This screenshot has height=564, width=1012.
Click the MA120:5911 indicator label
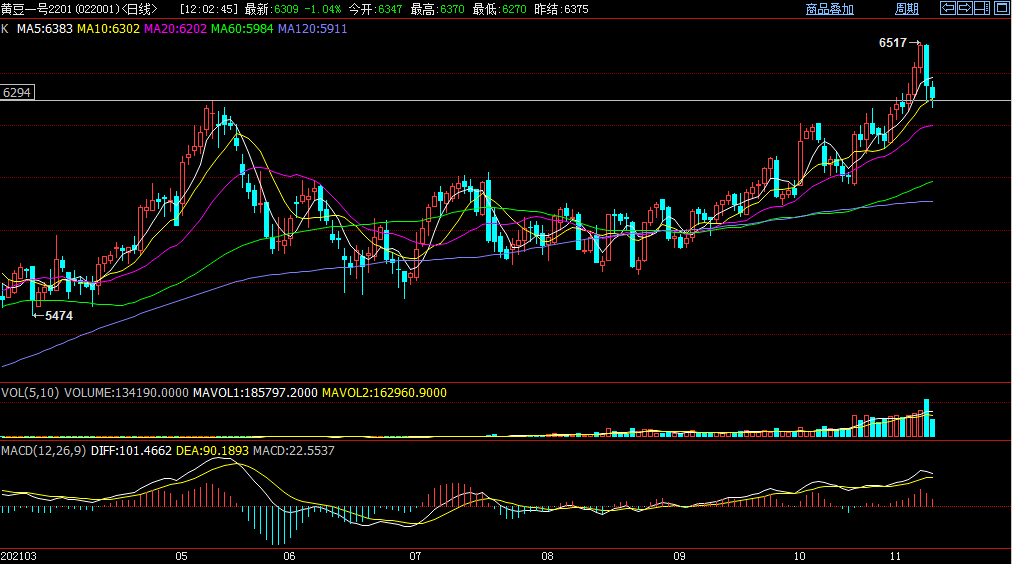(x=312, y=29)
